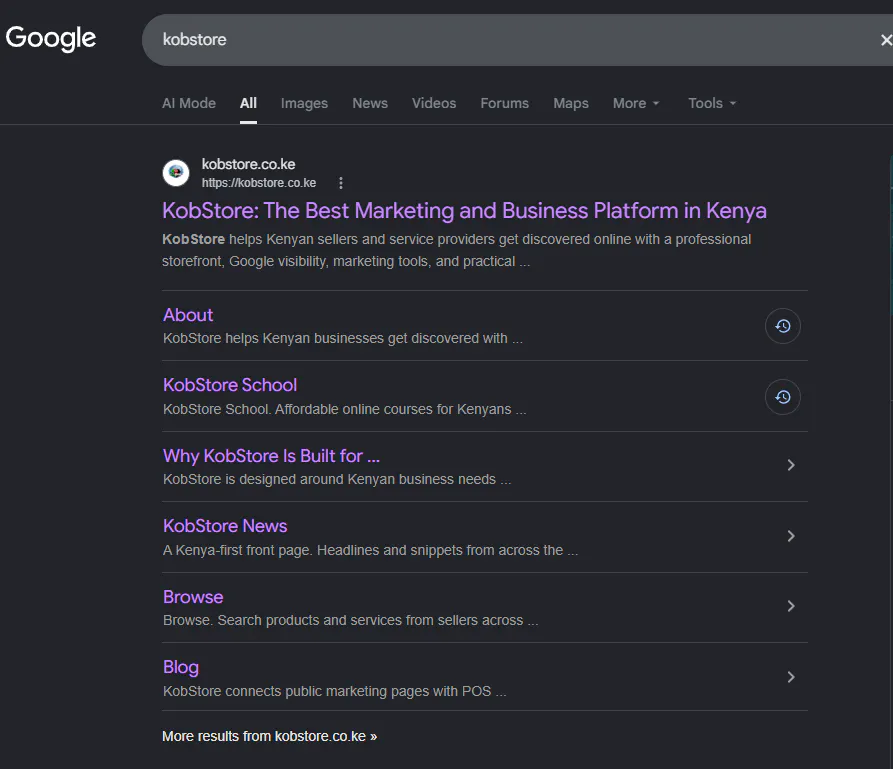Viewport: 893px width, 769px height.
Task: Open the More dropdown in search tabs
Action: (x=636, y=103)
